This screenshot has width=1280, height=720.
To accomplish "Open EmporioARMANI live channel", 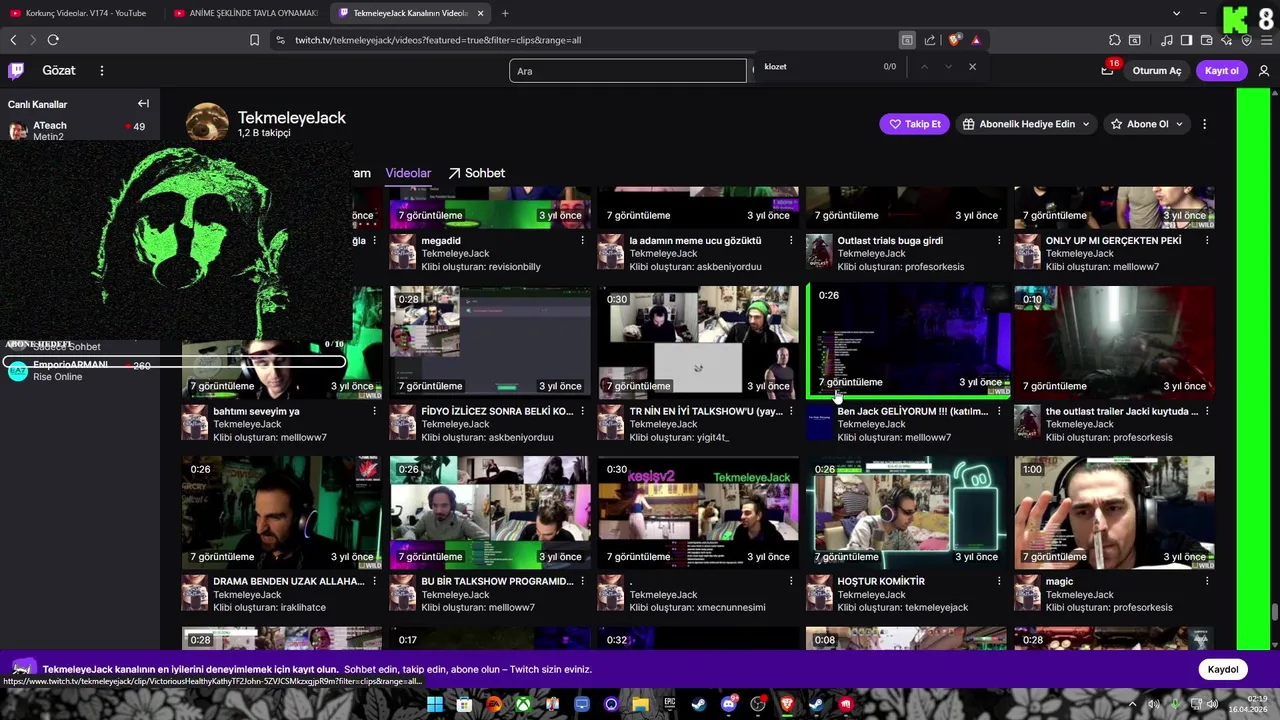I will 80,371.
